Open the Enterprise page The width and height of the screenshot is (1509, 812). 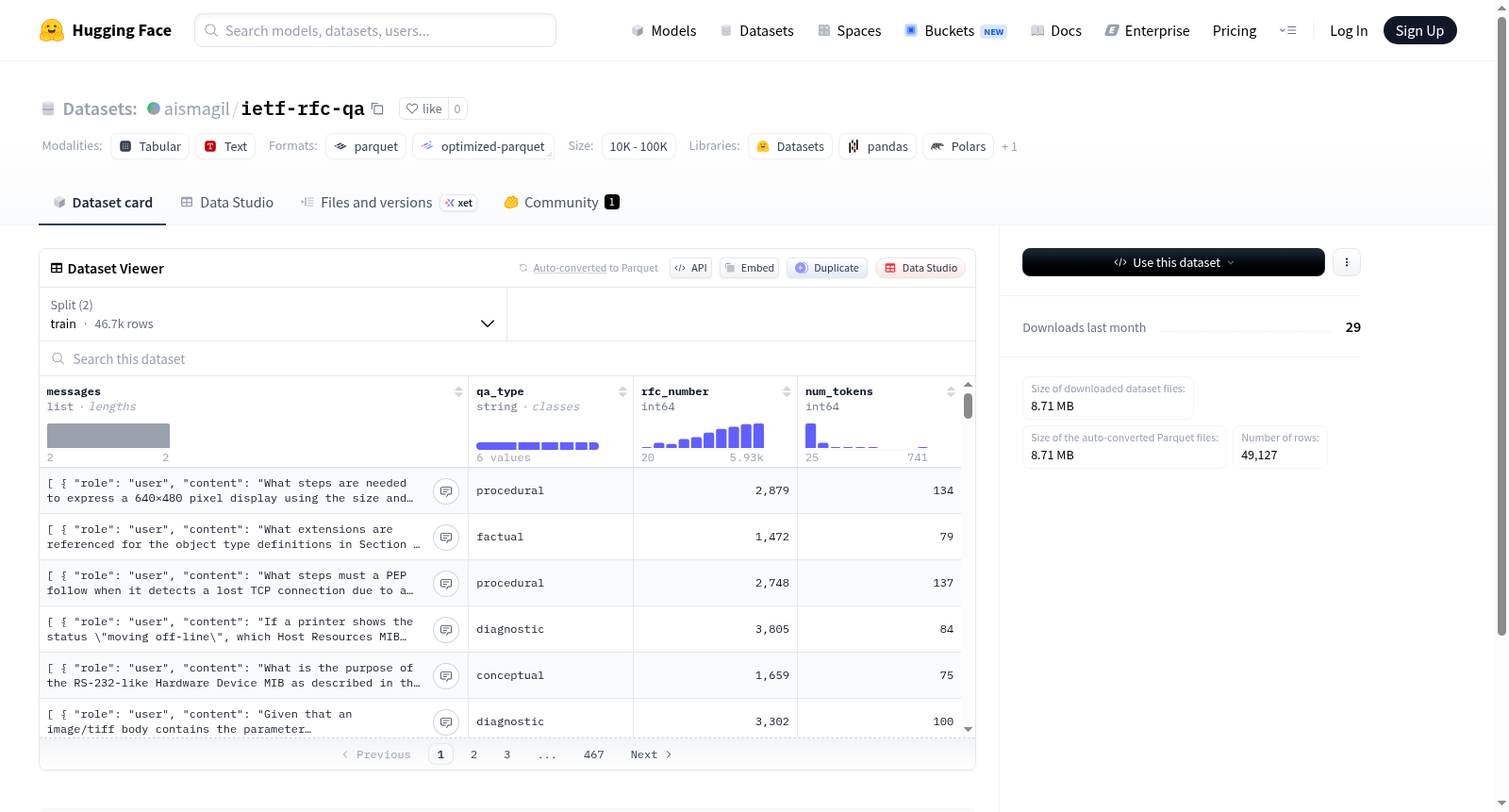click(x=1147, y=31)
